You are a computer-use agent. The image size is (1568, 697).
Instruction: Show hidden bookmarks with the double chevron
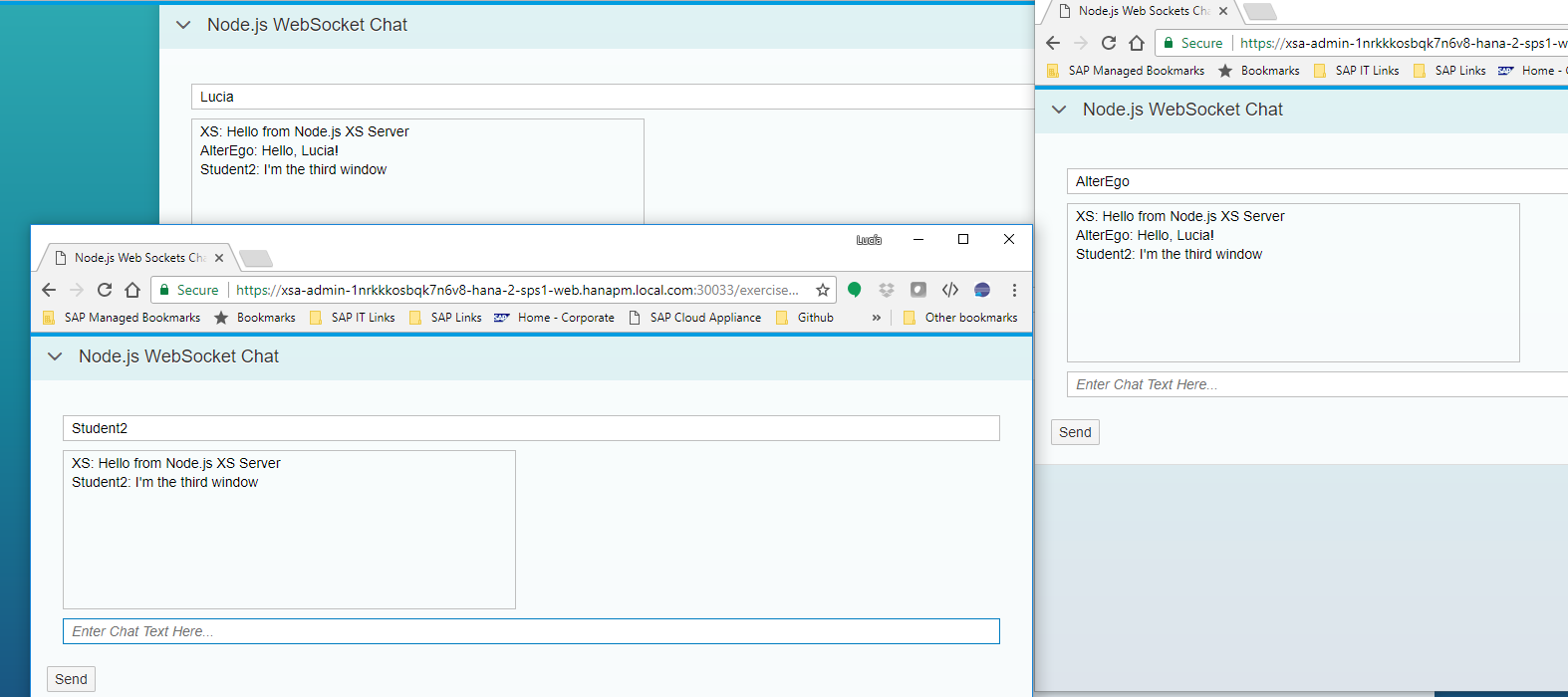[x=877, y=318]
